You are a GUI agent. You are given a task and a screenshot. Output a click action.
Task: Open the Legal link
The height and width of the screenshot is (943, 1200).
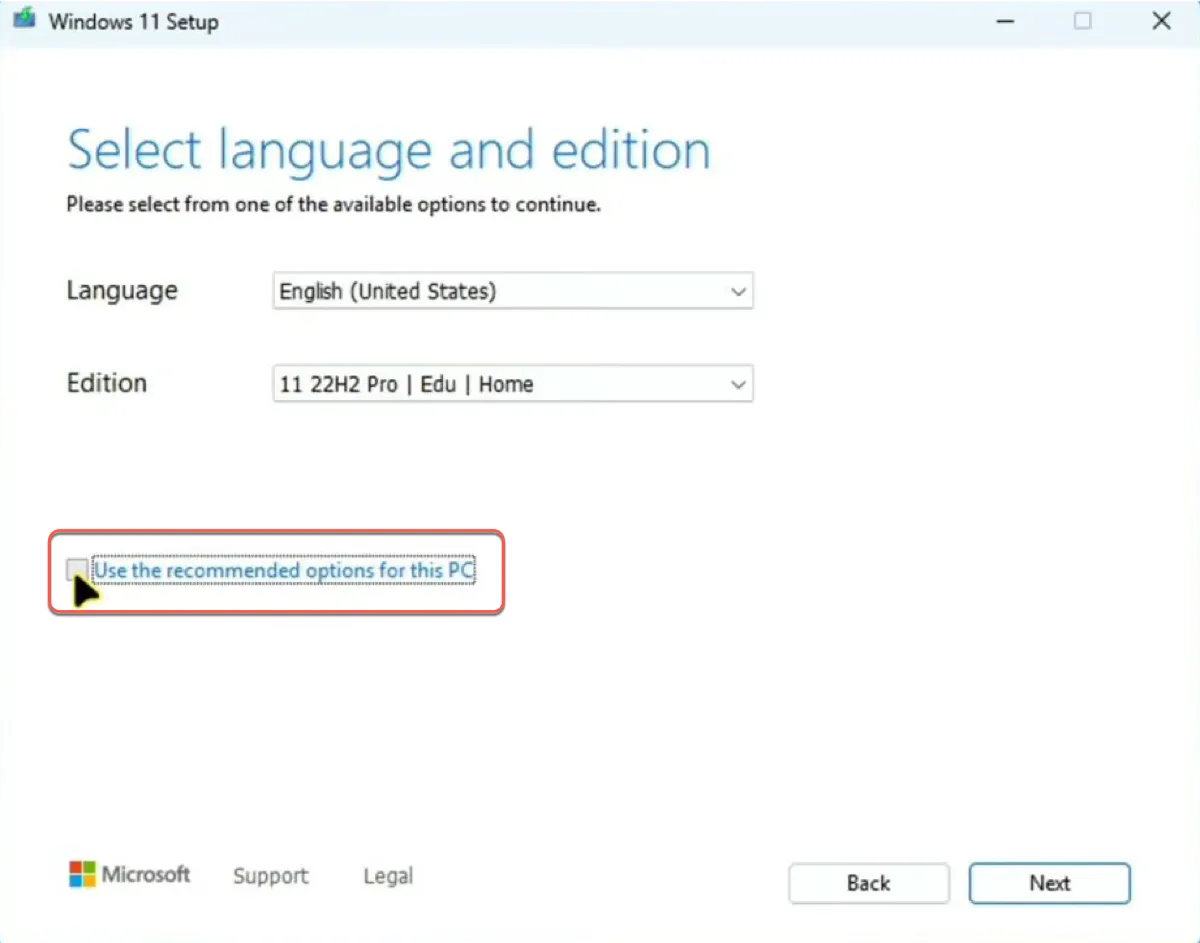(388, 875)
